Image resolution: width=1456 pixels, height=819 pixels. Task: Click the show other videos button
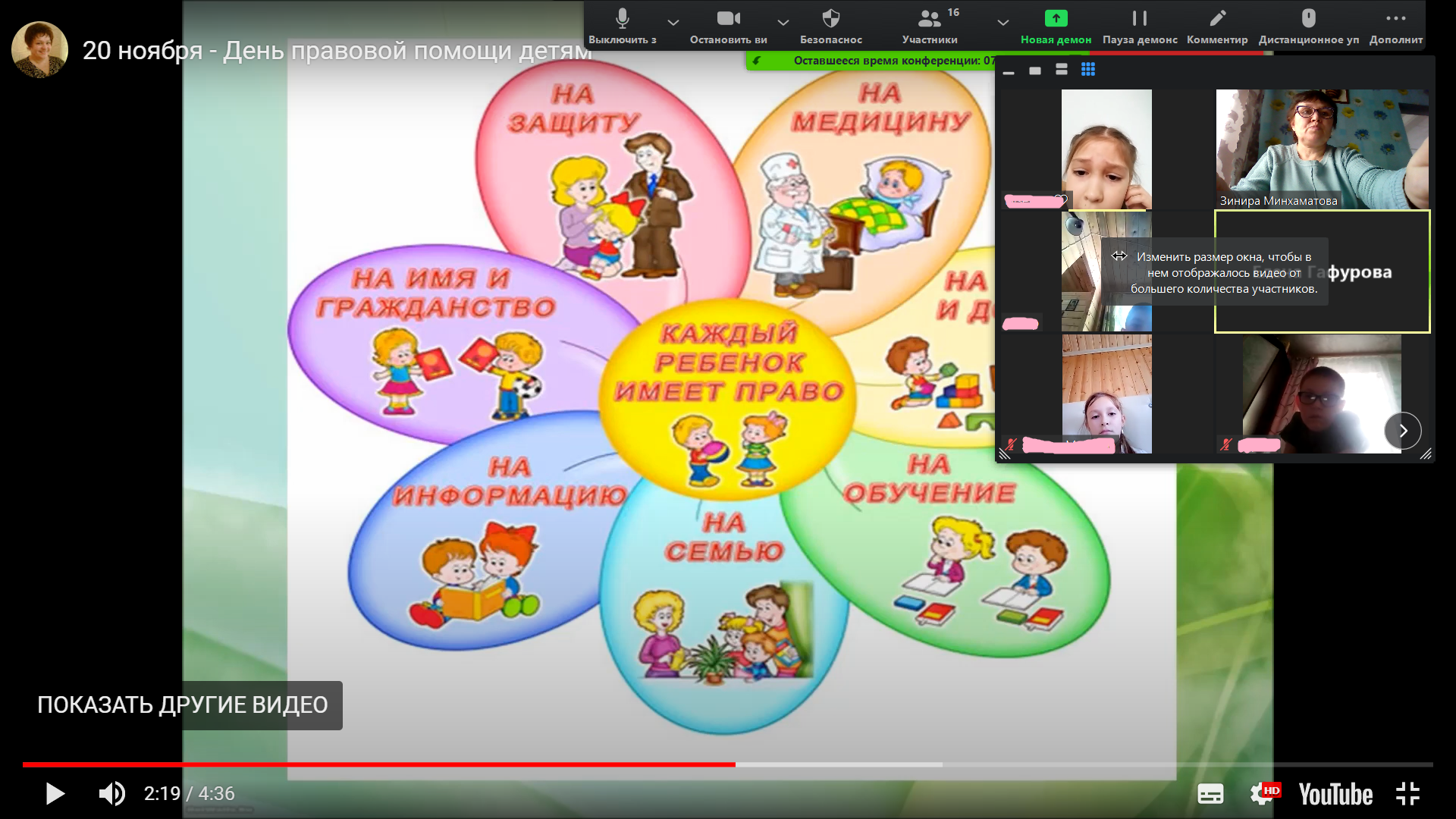(183, 705)
